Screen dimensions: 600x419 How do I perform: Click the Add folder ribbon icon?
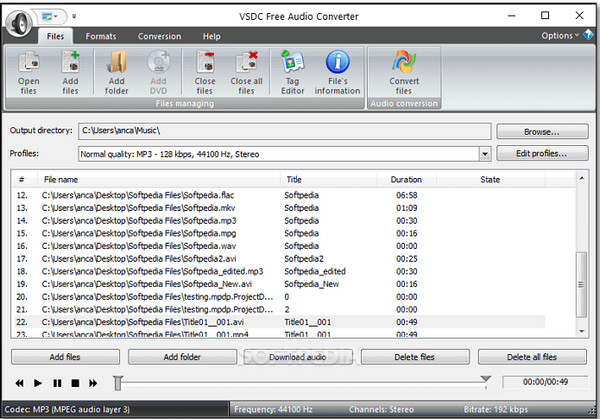(117, 72)
